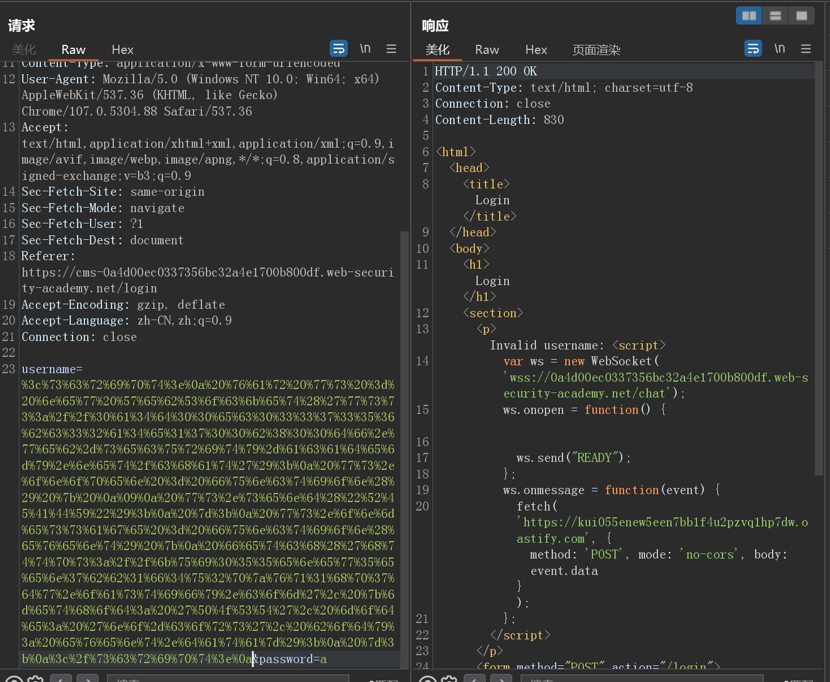This screenshot has width=830, height=682.
Task: Select the response Raw tab
Action: pos(487,50)
